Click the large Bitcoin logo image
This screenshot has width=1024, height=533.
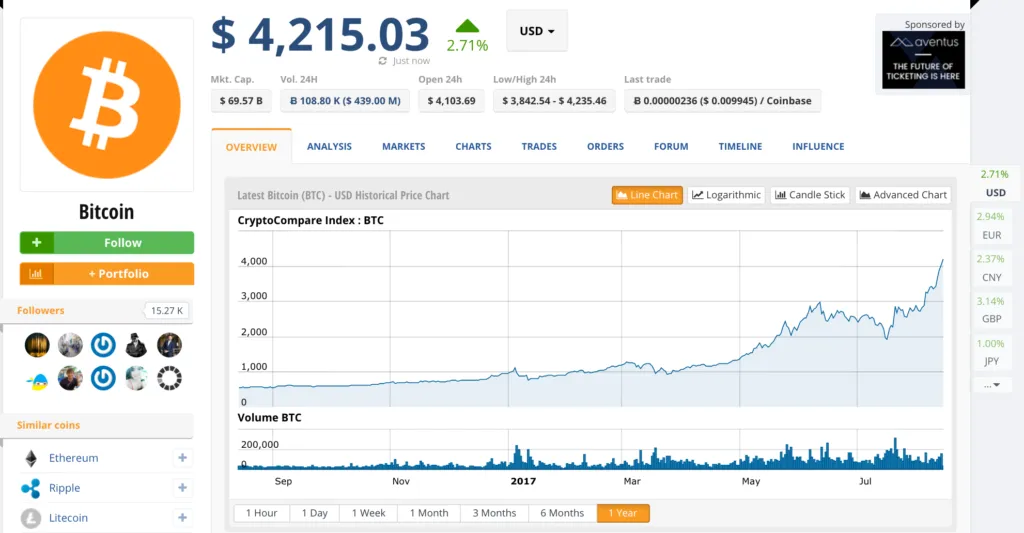tap(106, 105)
